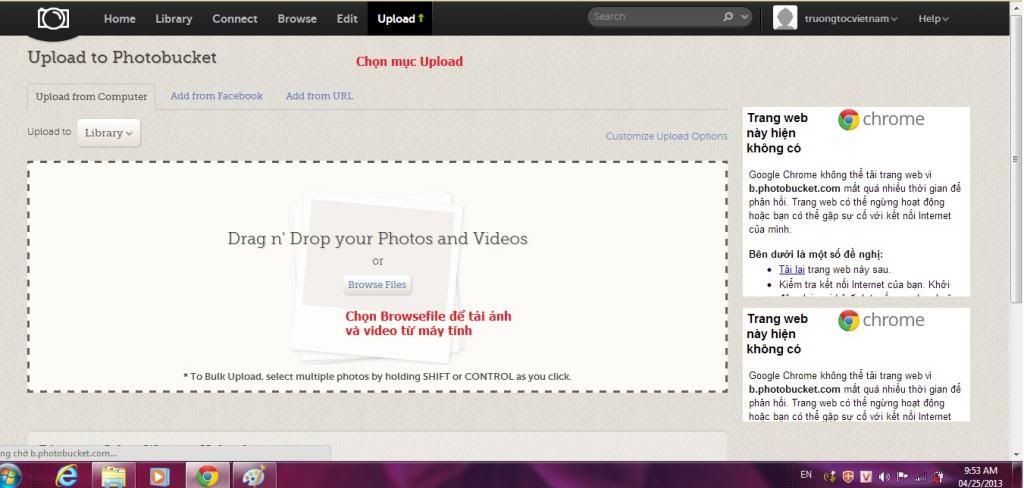Open the Library menu item

click(174, 19)
